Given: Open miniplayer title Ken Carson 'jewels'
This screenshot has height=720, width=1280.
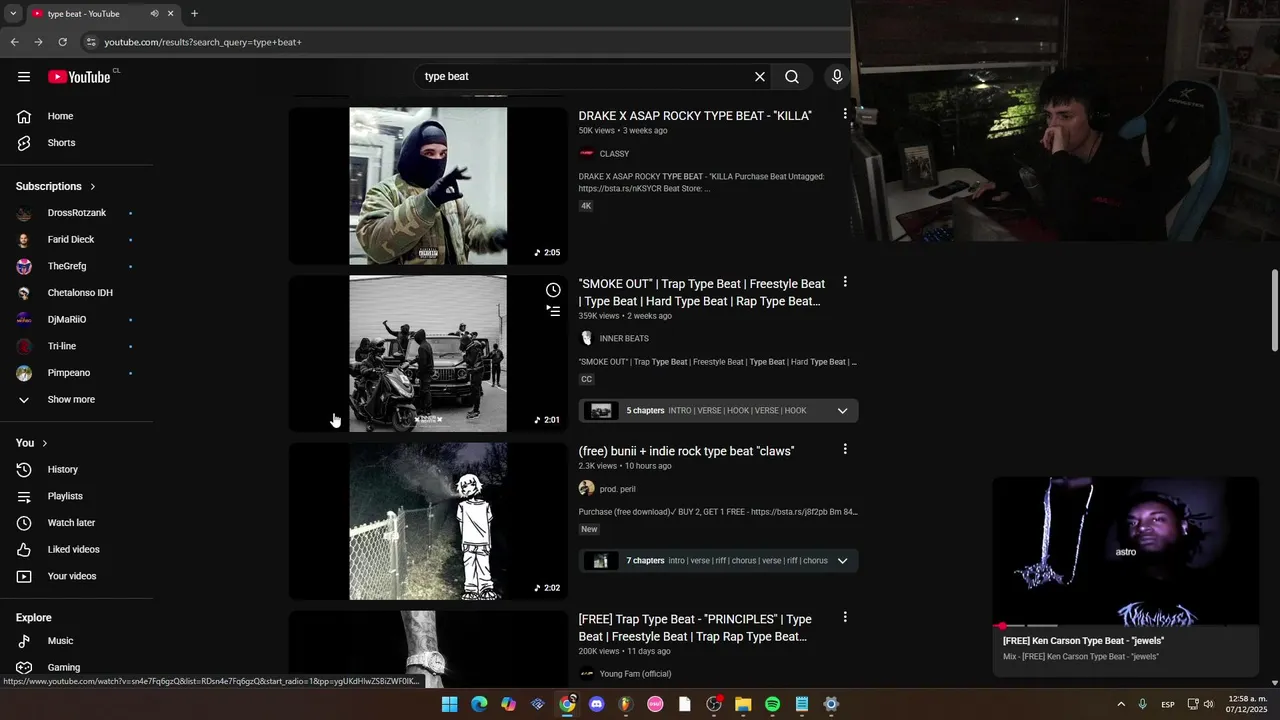Looking at the screenshot, I should [x=1083, y=641].
